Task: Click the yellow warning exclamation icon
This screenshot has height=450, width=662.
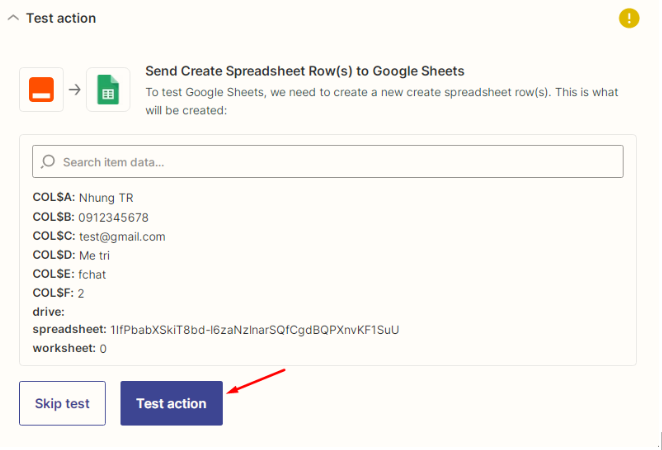Action: tap(629, 18)
